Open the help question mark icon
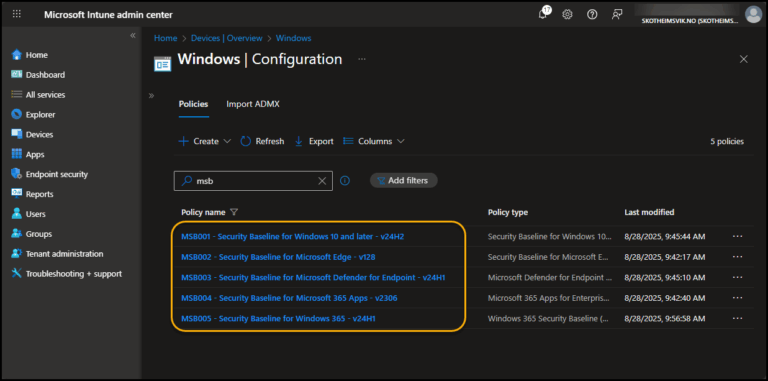Viewport: 768px width, 381px height. click(x=592, y=15)
